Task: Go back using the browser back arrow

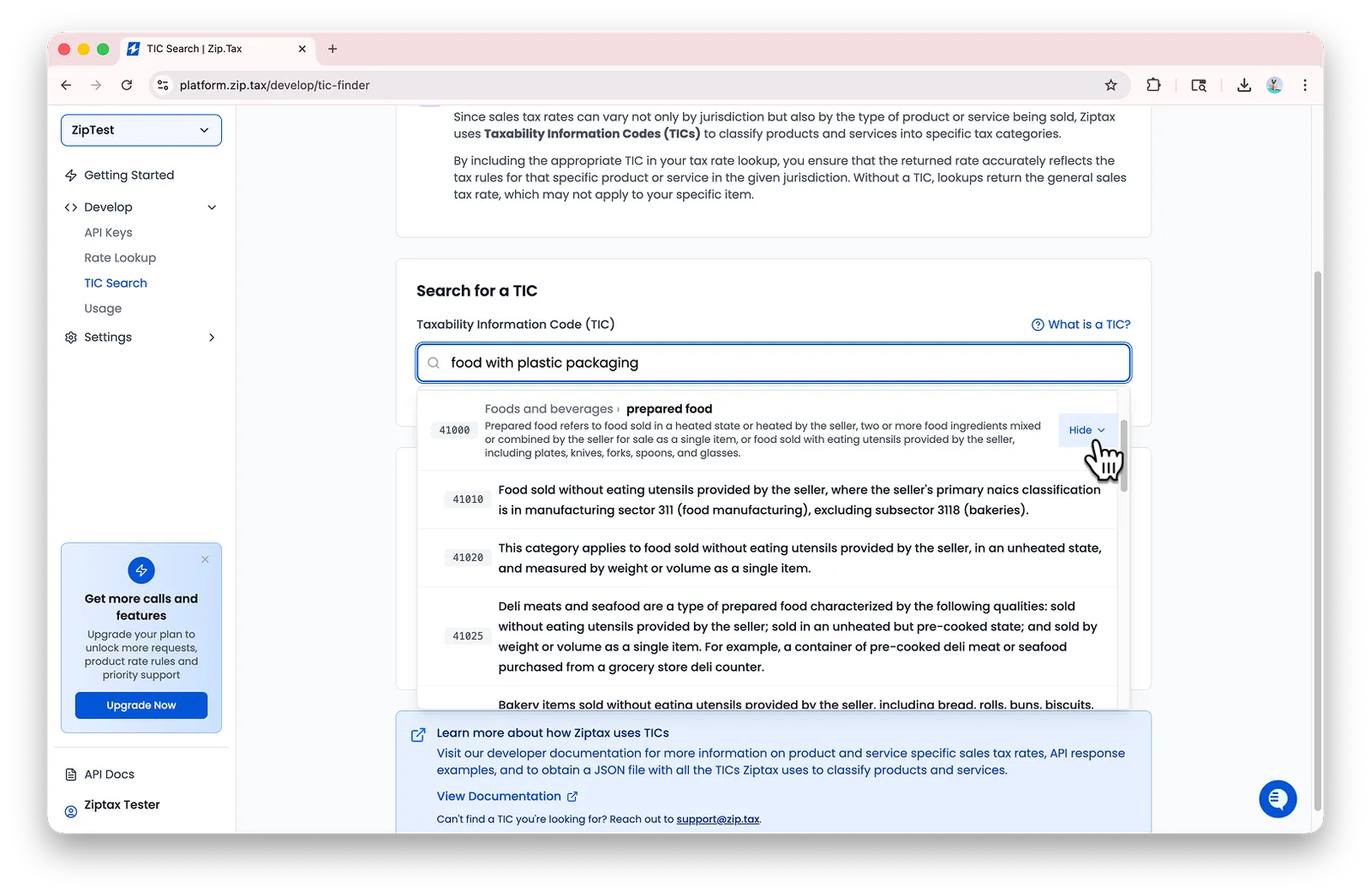Action: click(x=66, y=85)
